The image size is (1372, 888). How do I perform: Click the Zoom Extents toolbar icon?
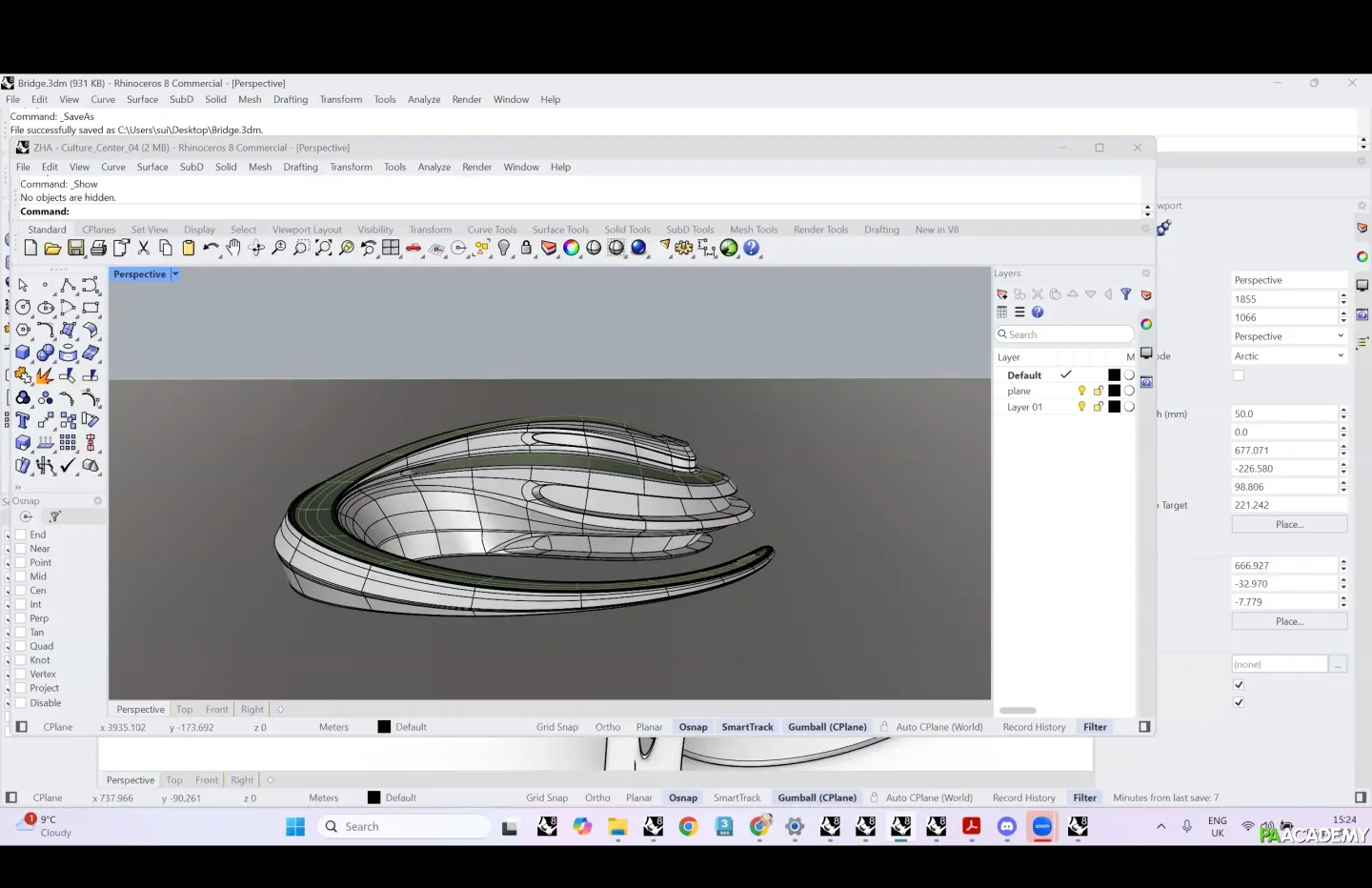click(x=323, y=249)
